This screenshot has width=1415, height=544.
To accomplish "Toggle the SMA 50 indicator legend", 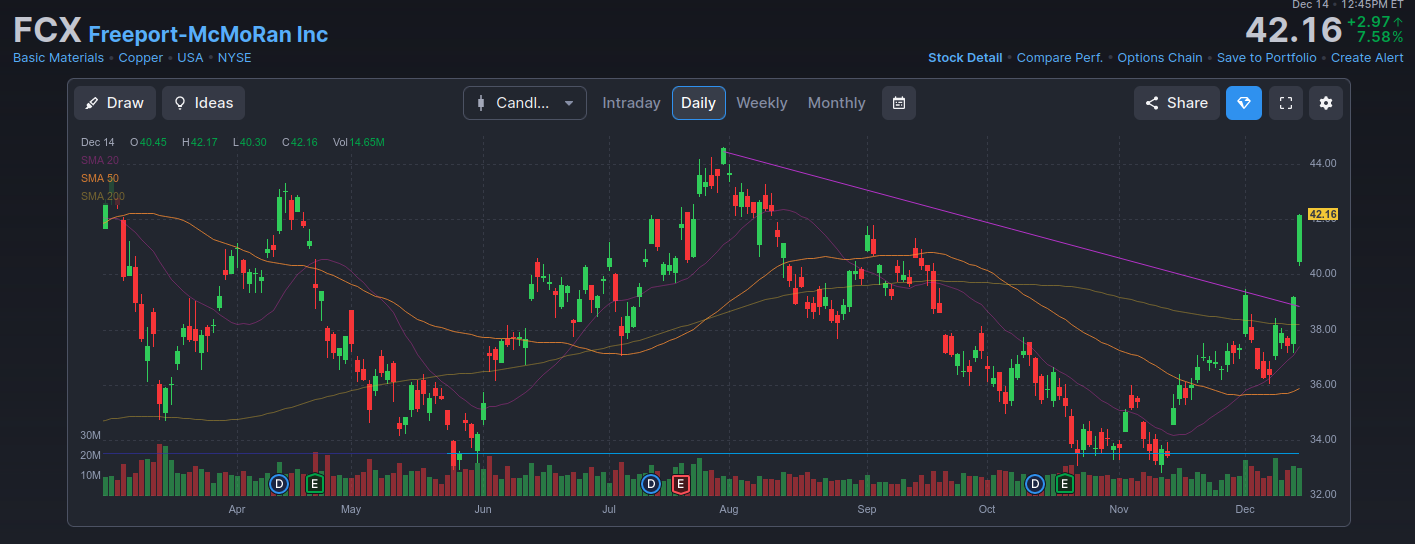I will (100, 178).
